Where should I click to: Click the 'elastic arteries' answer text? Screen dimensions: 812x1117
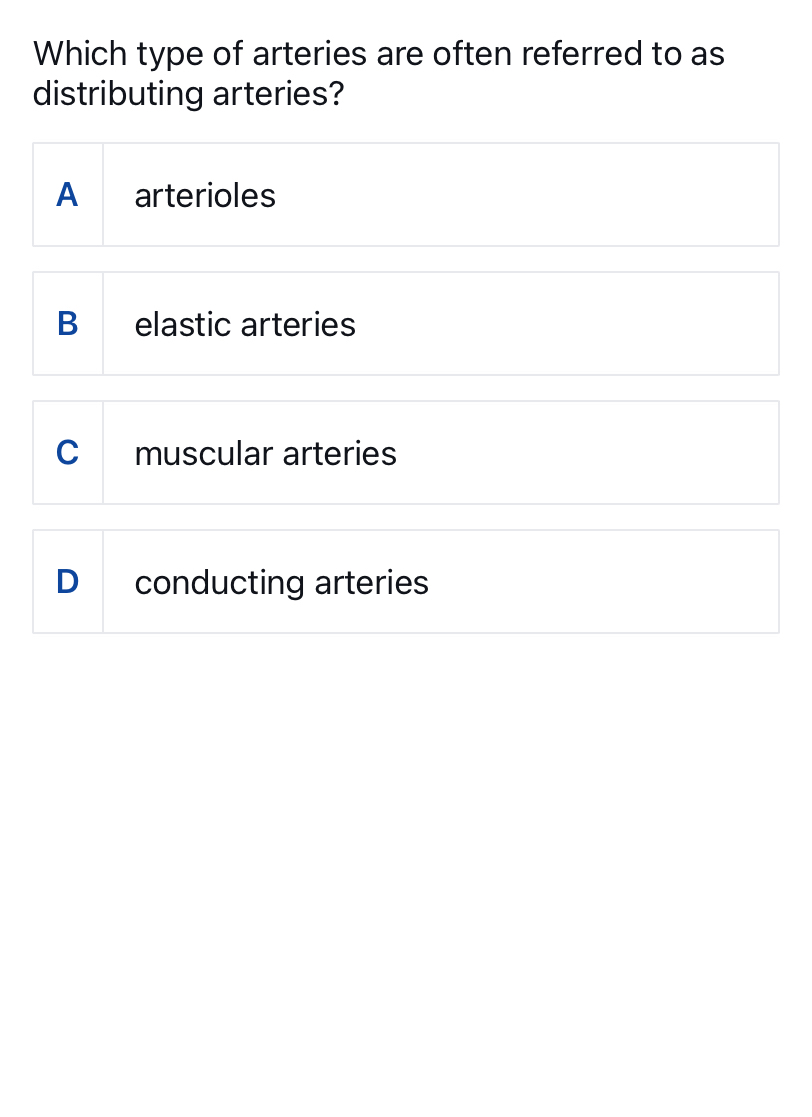click(x=245, y=325)
